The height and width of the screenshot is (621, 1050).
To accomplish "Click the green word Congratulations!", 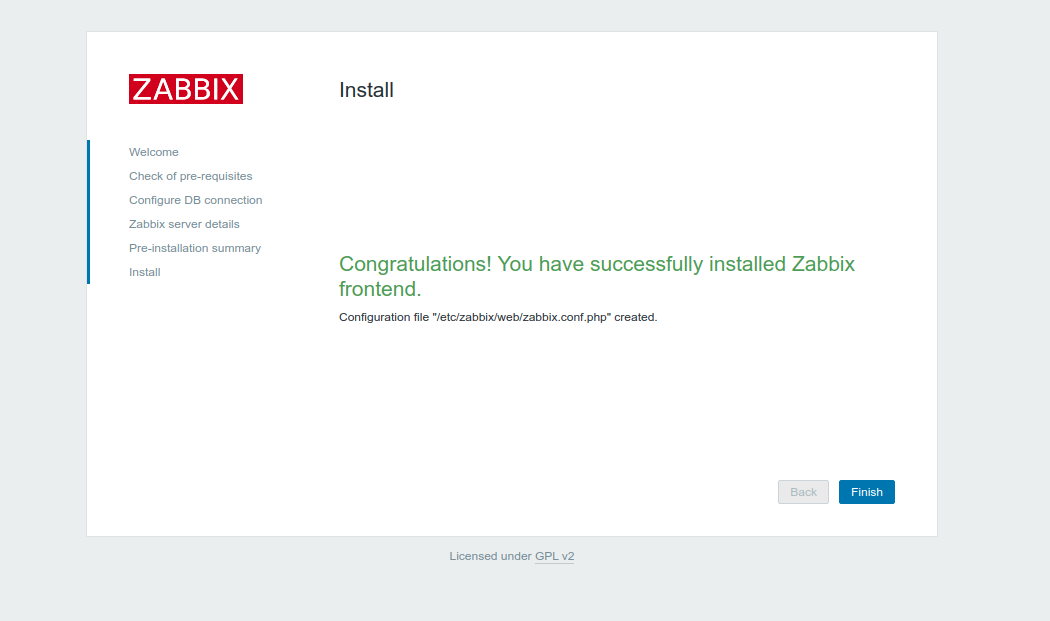I will tap(415, 265).
